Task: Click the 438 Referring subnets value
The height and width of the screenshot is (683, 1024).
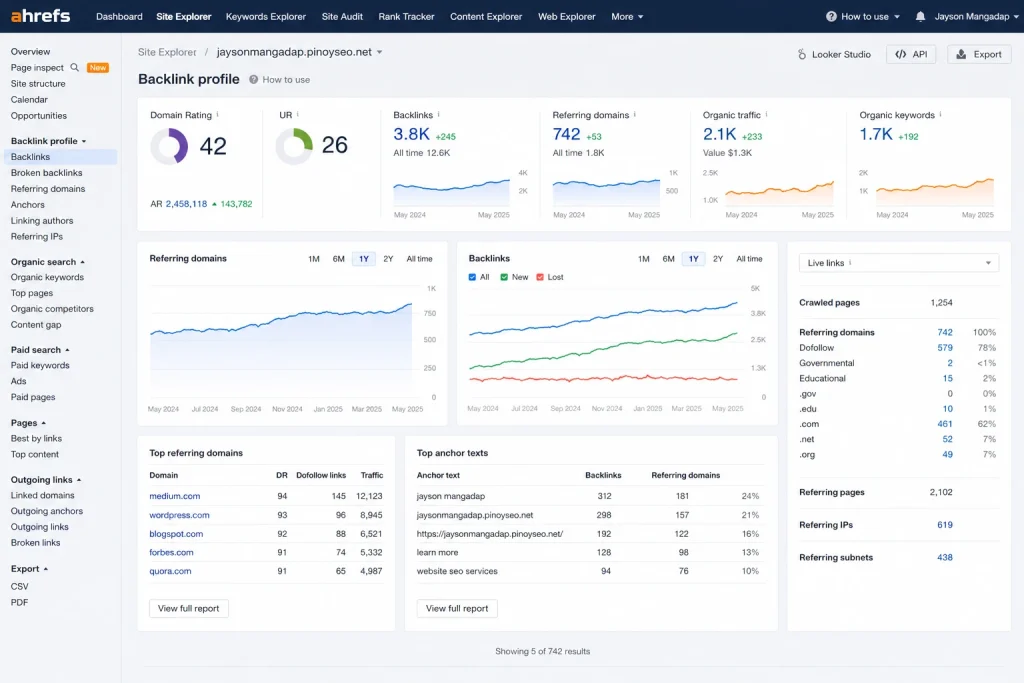Action: [945, 558]
